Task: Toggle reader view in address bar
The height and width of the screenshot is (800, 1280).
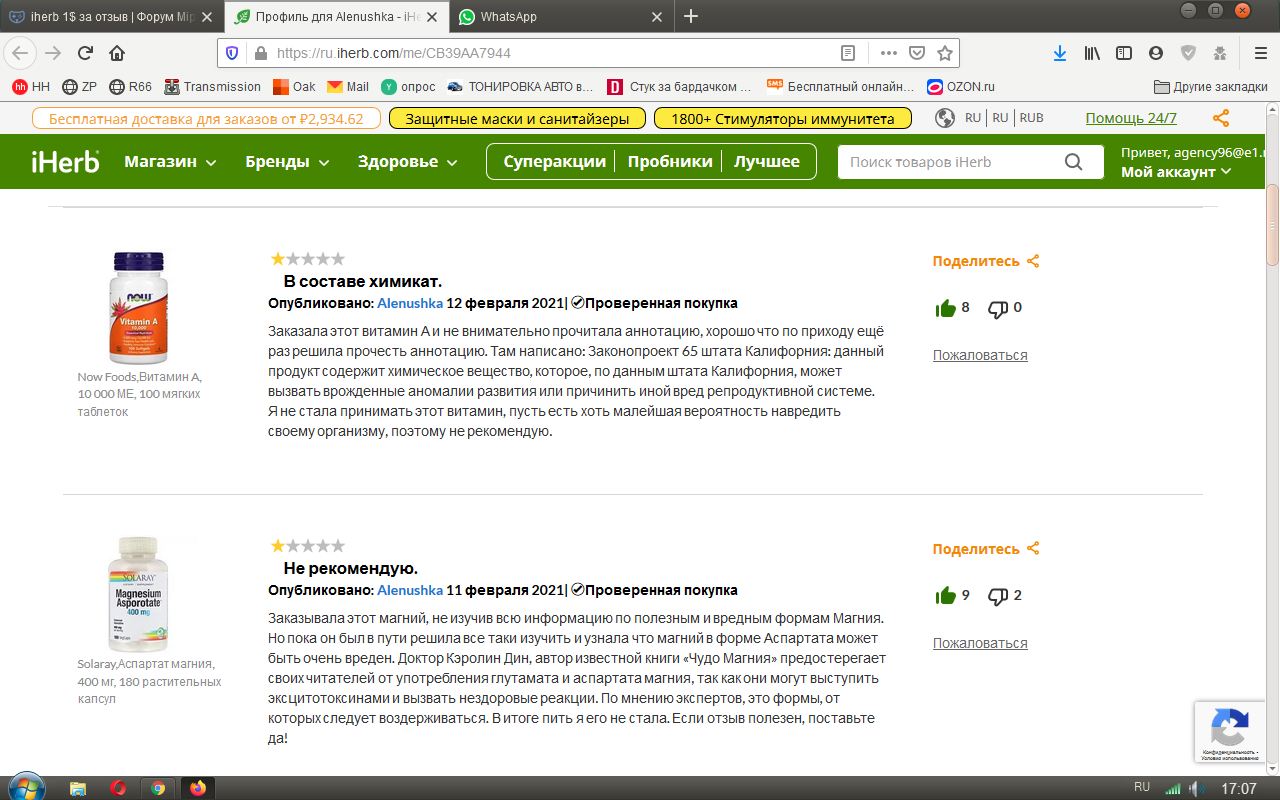Action: 848,53
